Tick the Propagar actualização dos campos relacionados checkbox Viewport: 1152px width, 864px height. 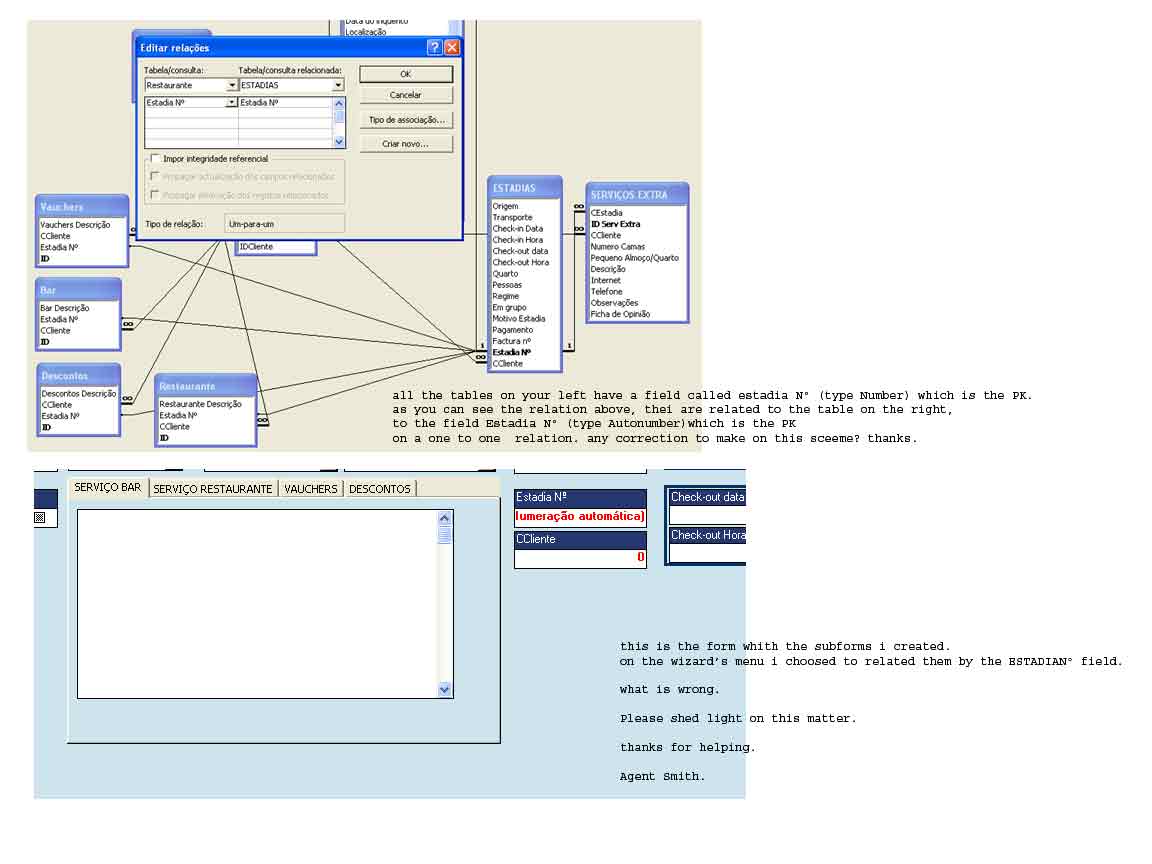[x=155, y=176]
